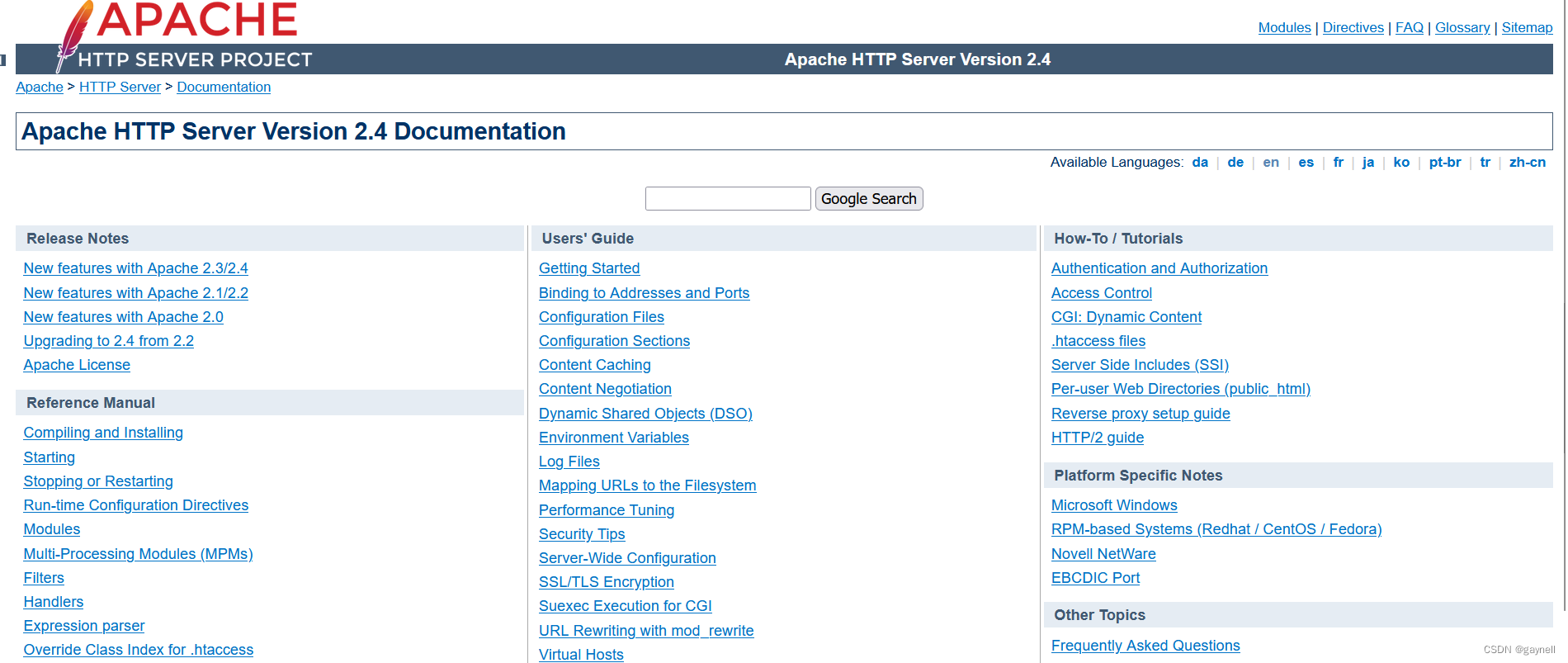1568x663 pixels.
Task: Switch language to ko
Action: [1401, 162]
